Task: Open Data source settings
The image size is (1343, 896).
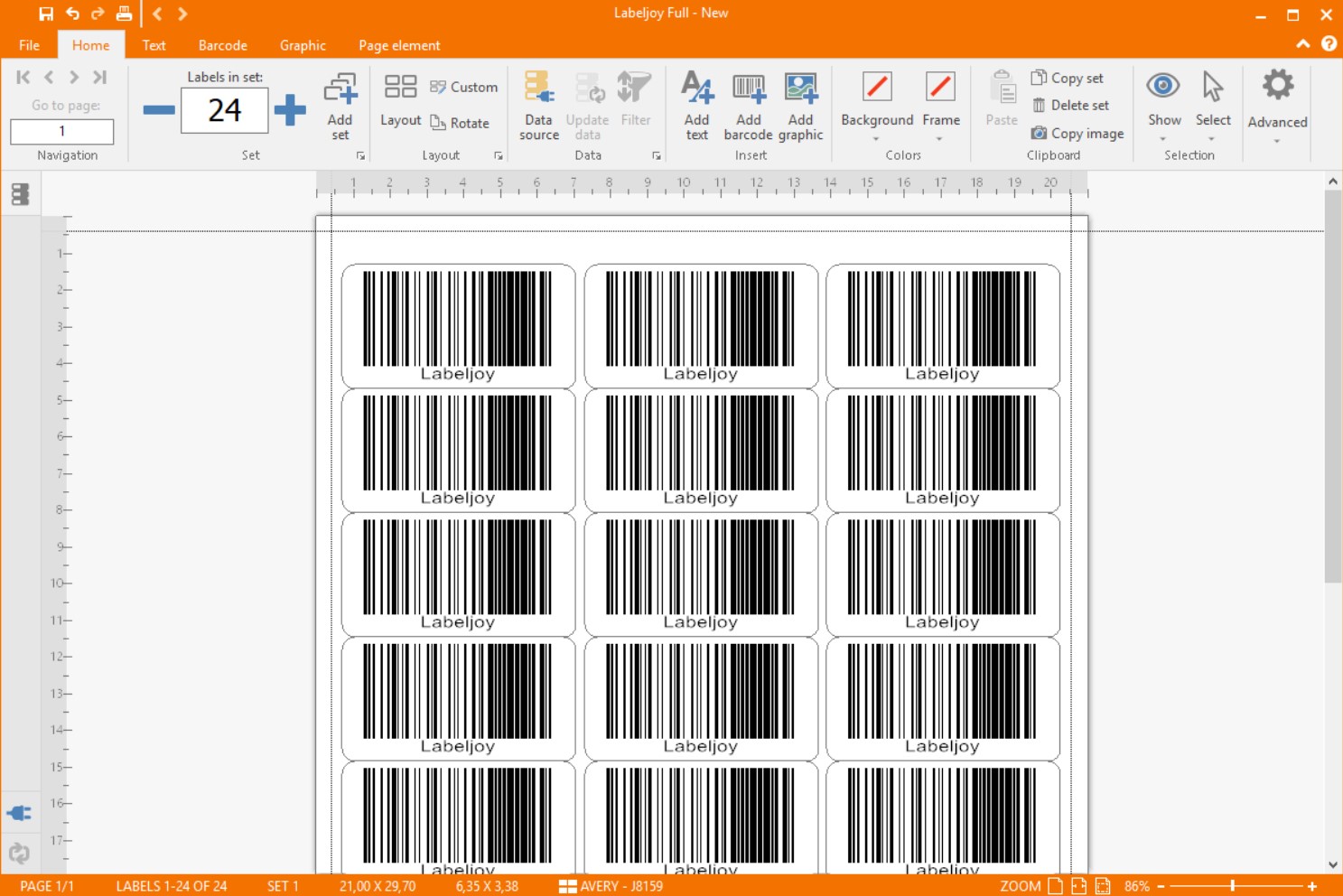Action: pyautogui.click(x=539, y=107)
